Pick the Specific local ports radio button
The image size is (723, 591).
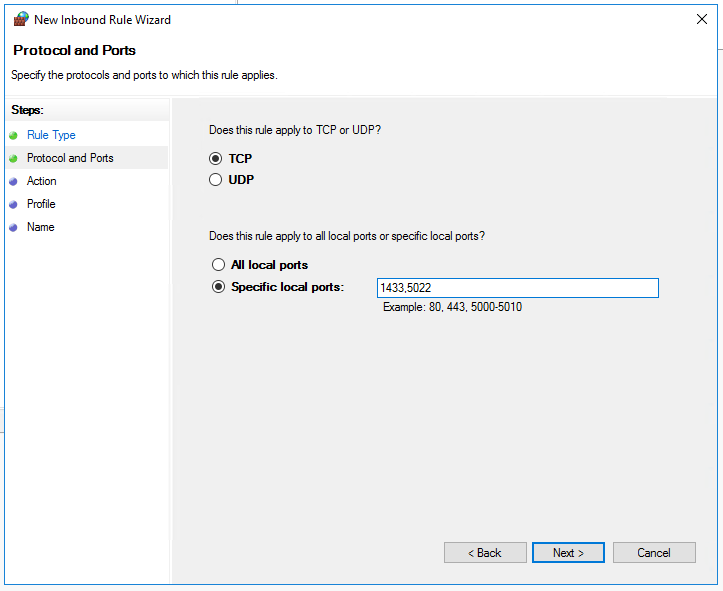pyautogui.click(x=218, y=287)
